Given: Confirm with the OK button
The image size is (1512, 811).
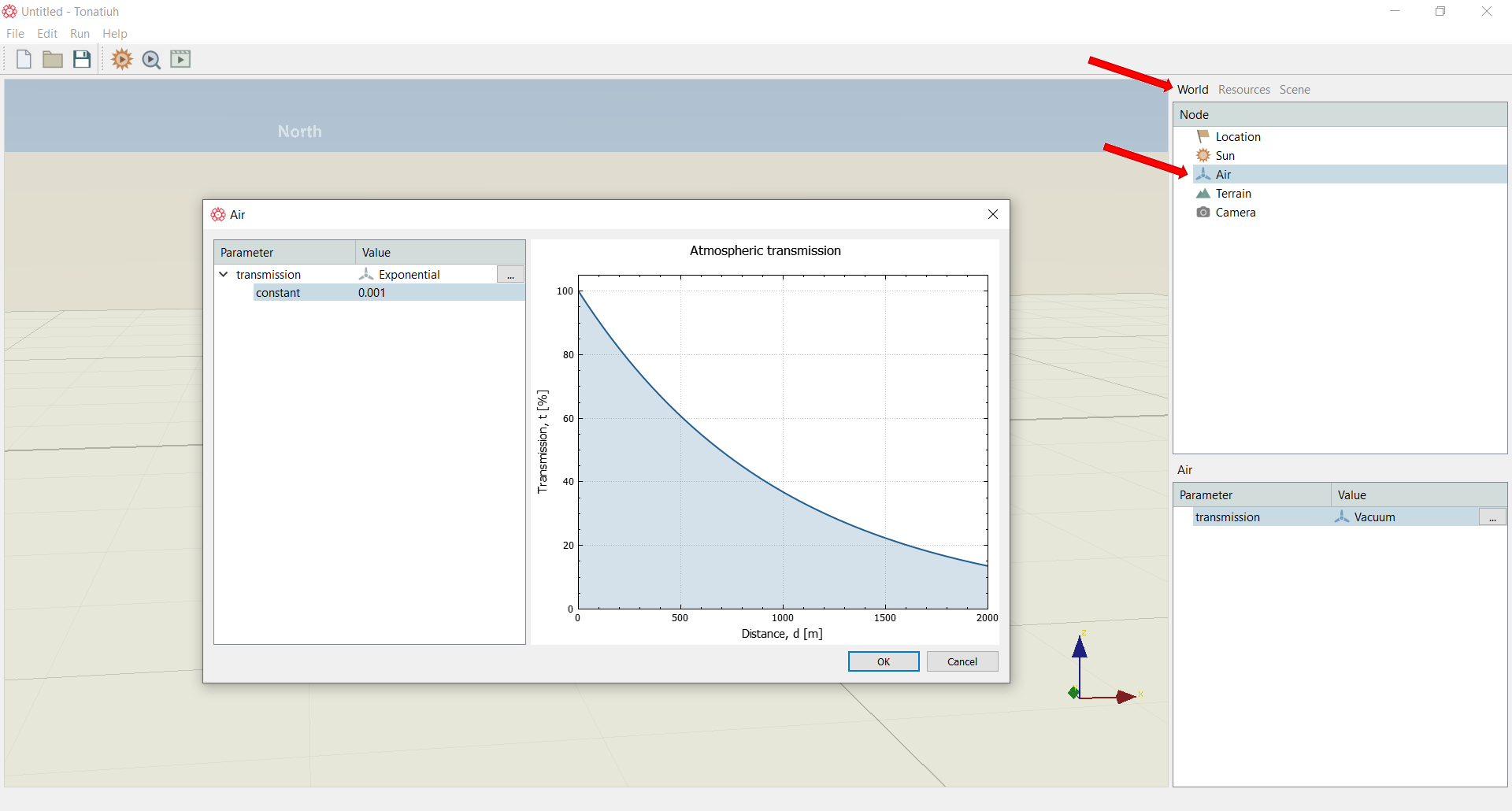Looking at the screenshot, I should click(884, 661).
